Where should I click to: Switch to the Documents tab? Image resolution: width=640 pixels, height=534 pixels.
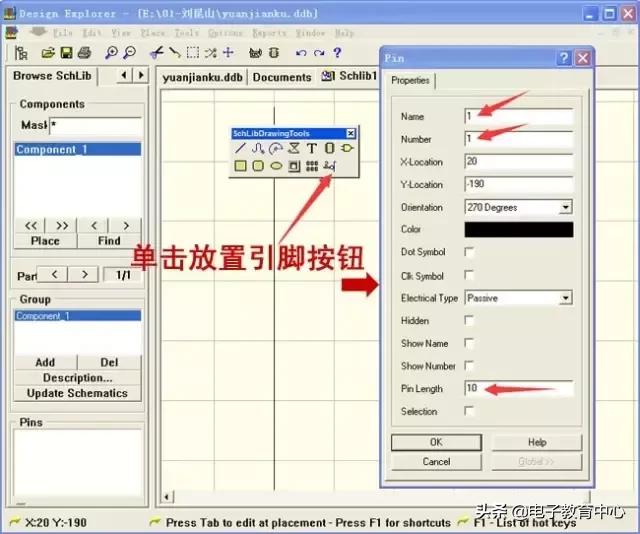point(282,77)
